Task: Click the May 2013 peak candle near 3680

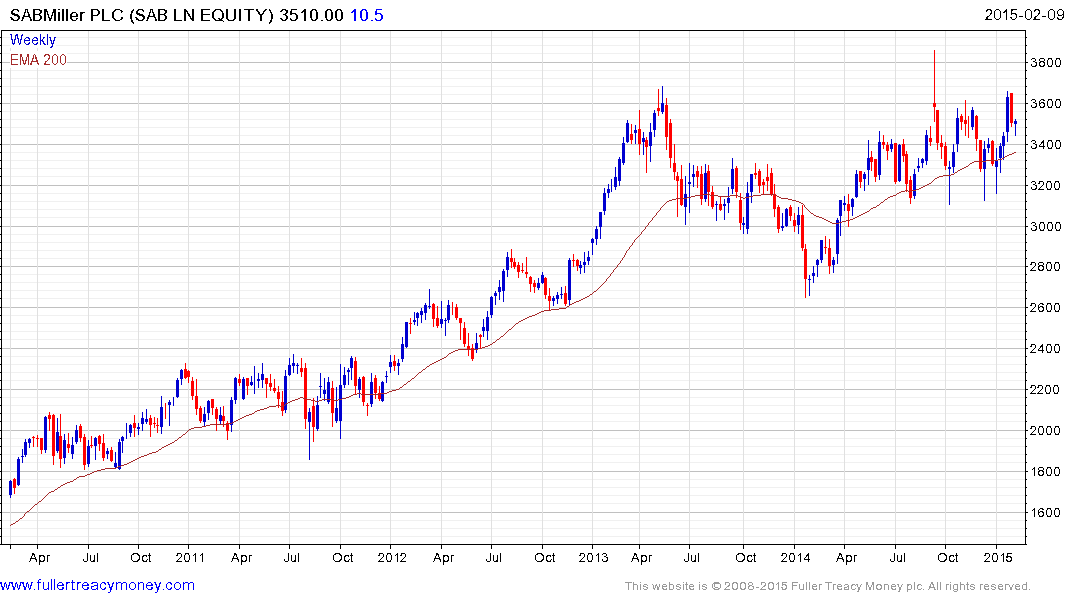Action: pyautogui.click(x=662, y=99)
